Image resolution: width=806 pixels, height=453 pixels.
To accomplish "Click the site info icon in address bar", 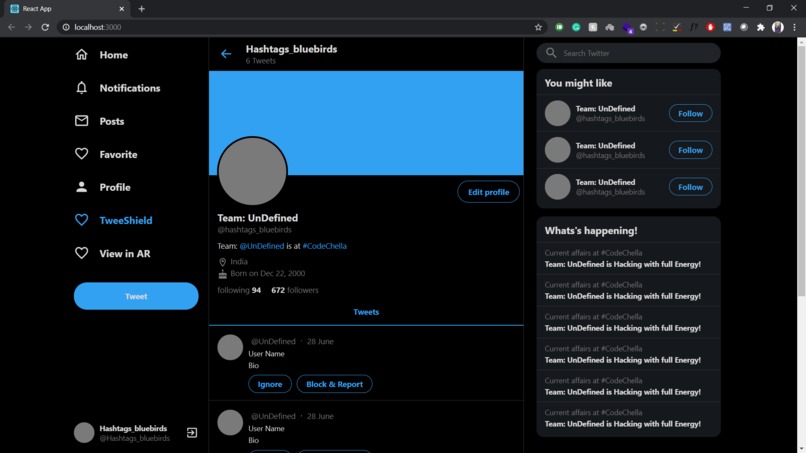I will tap(66, 27).
